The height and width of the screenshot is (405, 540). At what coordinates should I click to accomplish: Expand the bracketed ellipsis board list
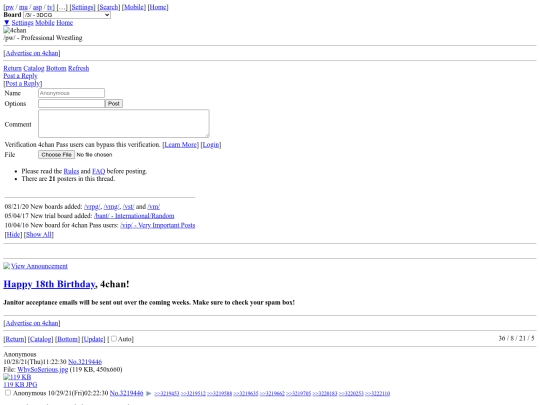(x=62, y=7)
